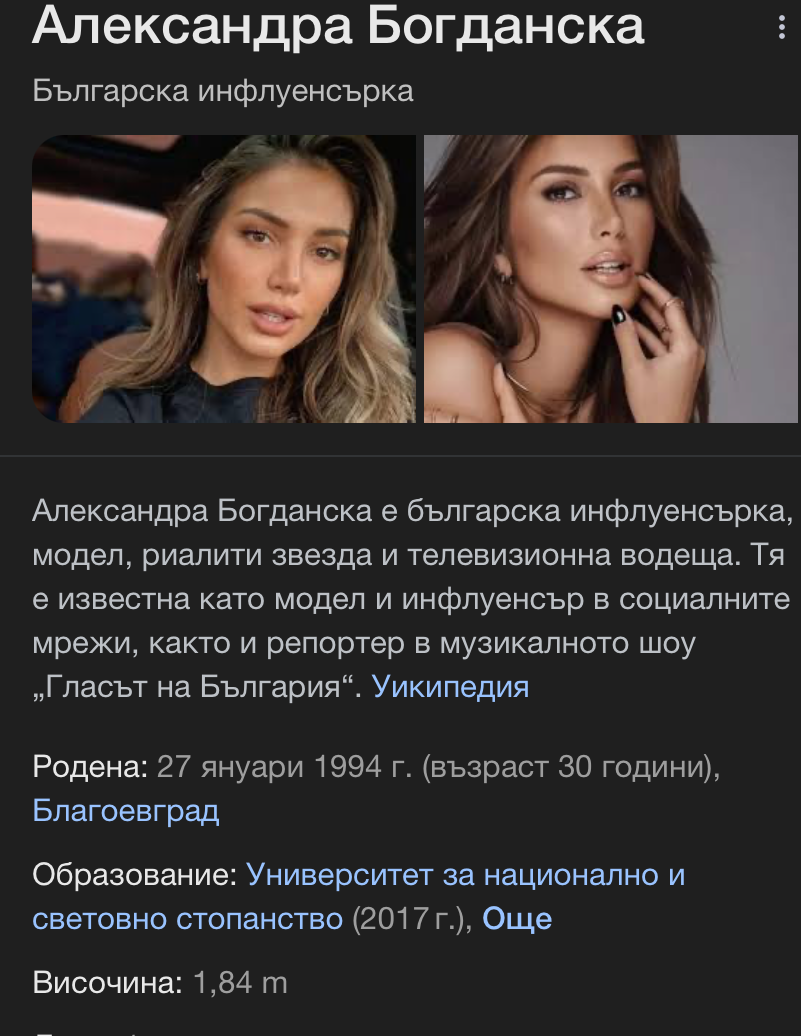Open Университет за национално и световно стопанство link

coord(359,897)
